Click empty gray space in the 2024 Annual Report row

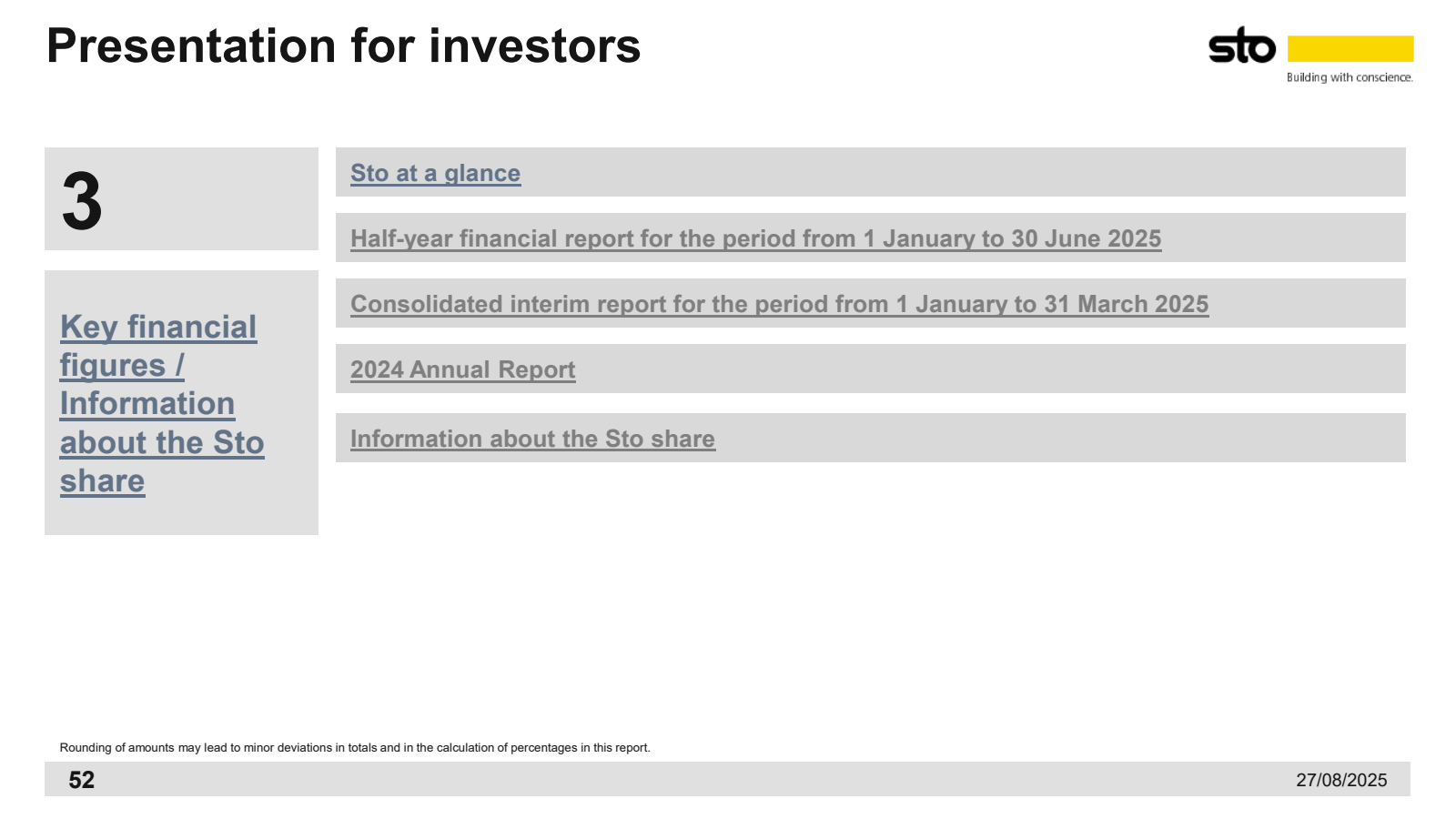pos(983,369)
